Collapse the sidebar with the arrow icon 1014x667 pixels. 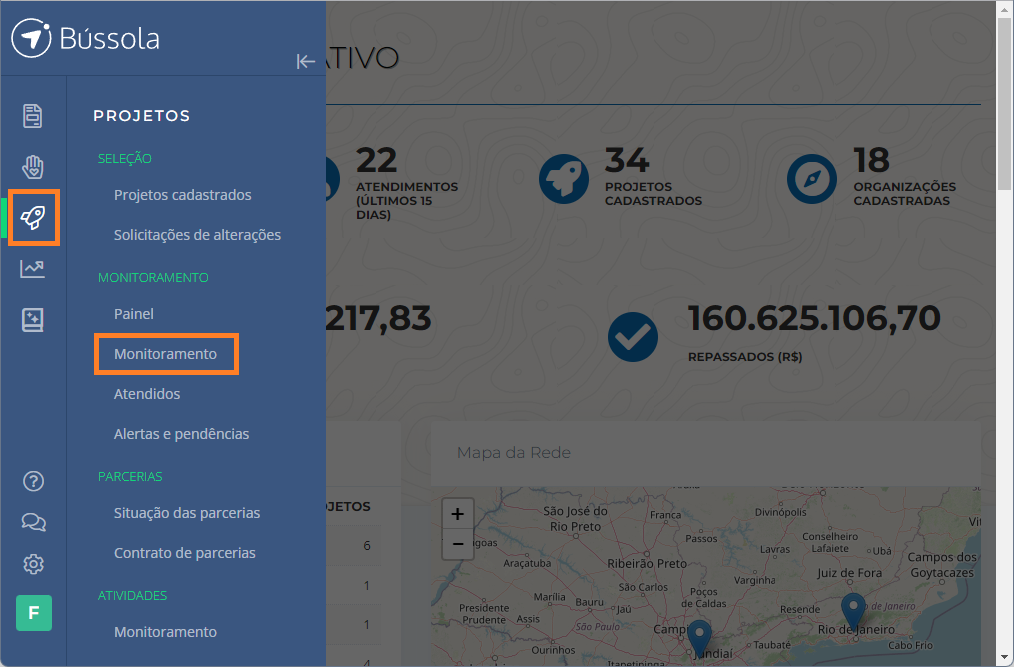(305, 61)
